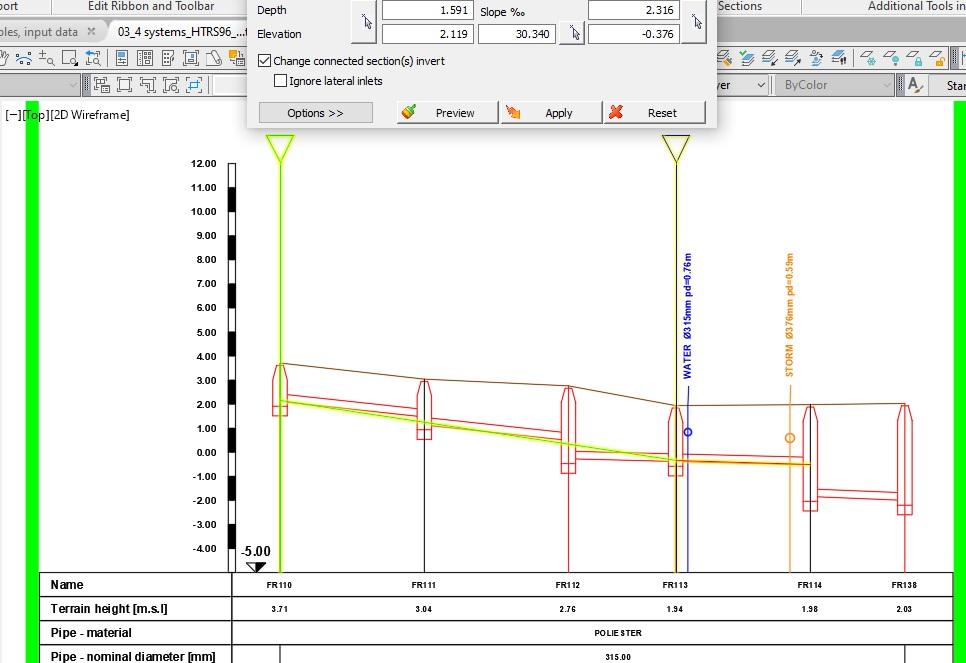The height and width of the screenshot is (663, 966).
Task: Open Edit Ribbon and Toolbar tab
Action: click(151, 6)
